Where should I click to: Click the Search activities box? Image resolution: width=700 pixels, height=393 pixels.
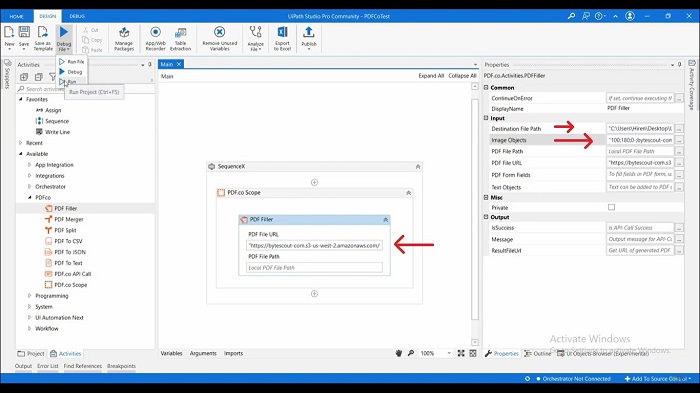pos(85,89)
